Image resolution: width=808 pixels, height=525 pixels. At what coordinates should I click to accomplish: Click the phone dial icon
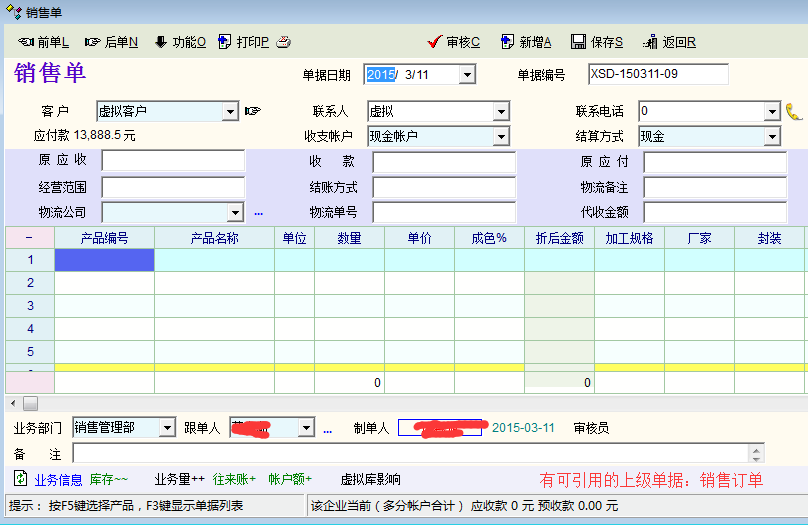pyautogui.click(x=794, y=111)
